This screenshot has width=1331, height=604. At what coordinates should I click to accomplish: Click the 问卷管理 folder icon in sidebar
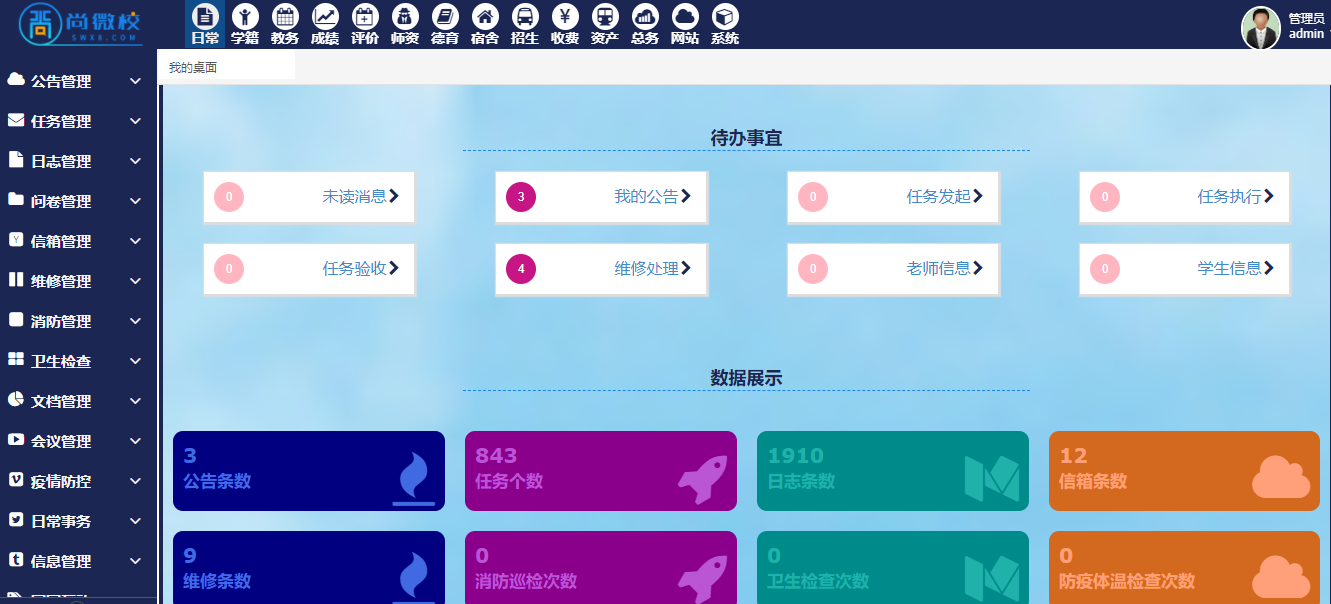point(16,200)
